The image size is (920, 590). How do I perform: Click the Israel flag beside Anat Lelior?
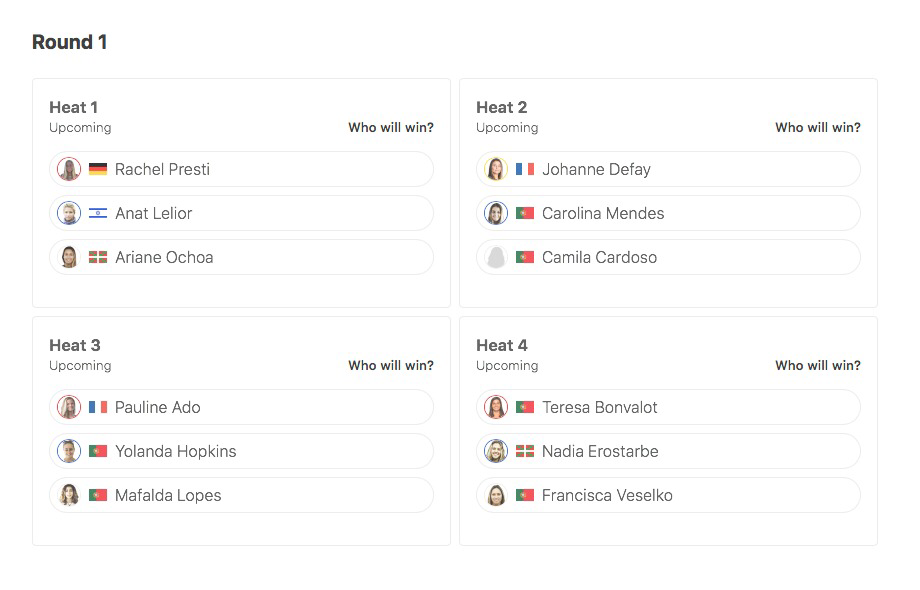click(x=98, y=213)
